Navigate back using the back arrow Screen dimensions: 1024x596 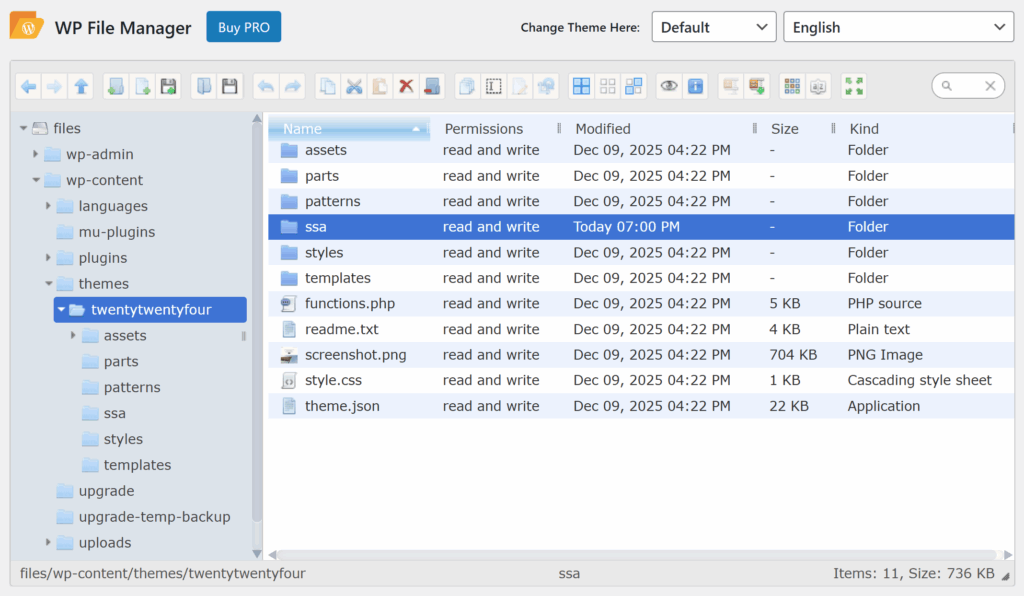point(28,86)
